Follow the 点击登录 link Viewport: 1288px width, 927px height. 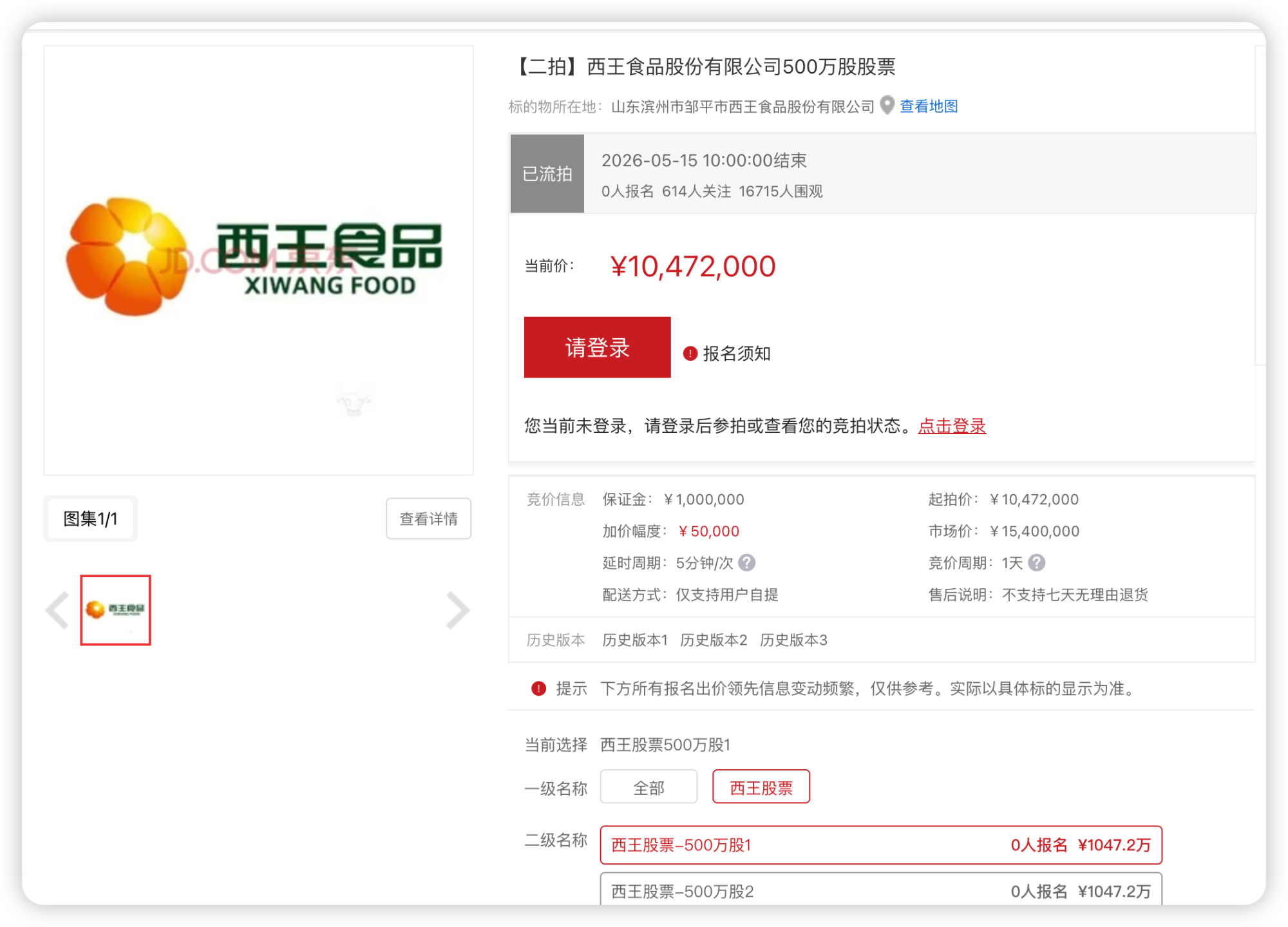click(x=952, y=426)
